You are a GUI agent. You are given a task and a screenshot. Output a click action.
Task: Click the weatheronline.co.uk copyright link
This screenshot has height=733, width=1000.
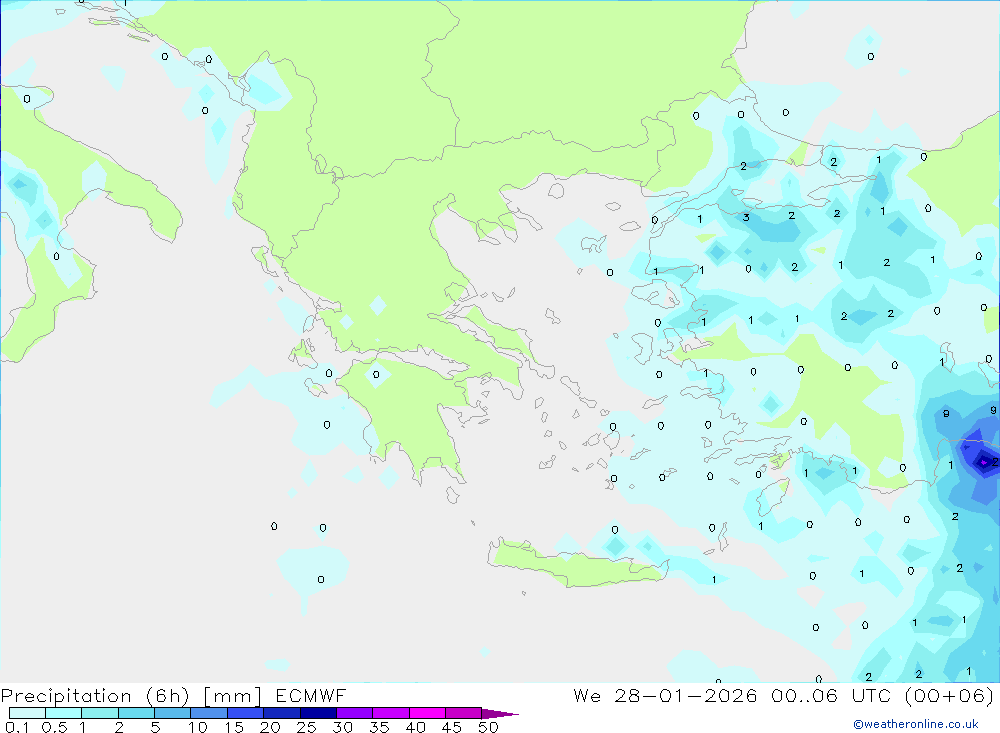pyautogui.click(x=916, y=724)
